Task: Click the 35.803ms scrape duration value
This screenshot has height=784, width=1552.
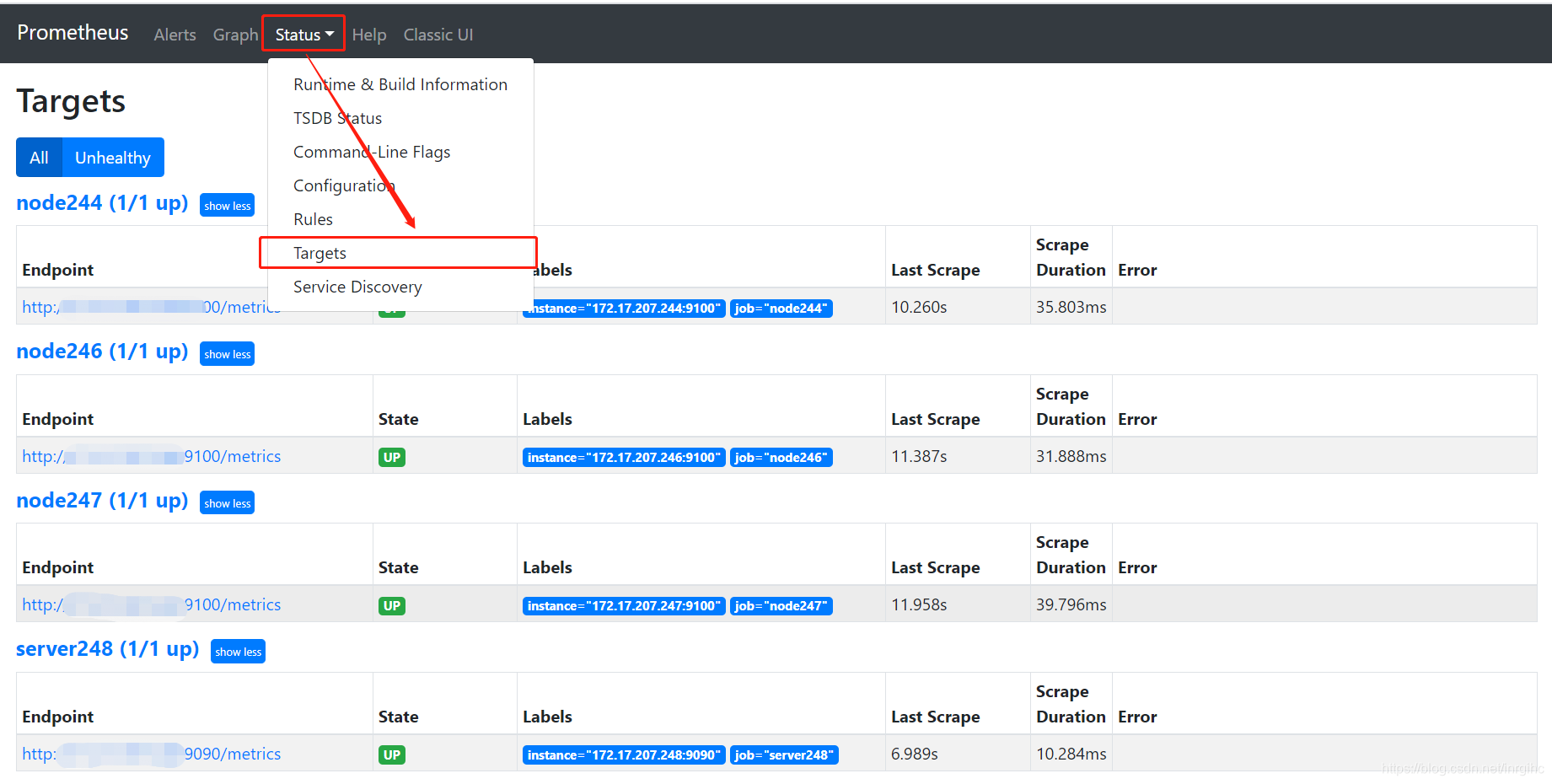Action: click(1071, 307)
